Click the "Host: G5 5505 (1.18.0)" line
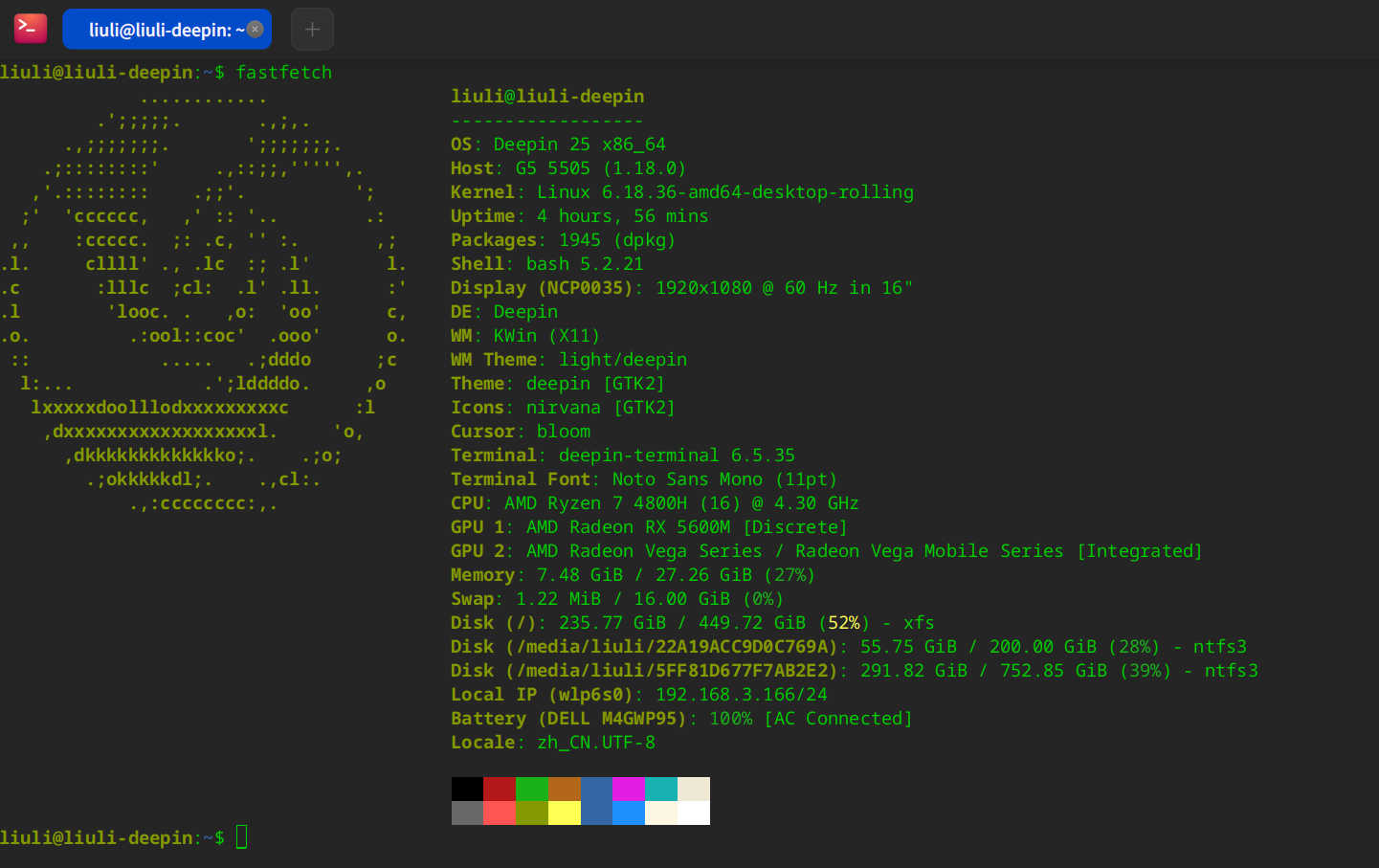This screenshot has width=1379, height=868. (568, 168)
